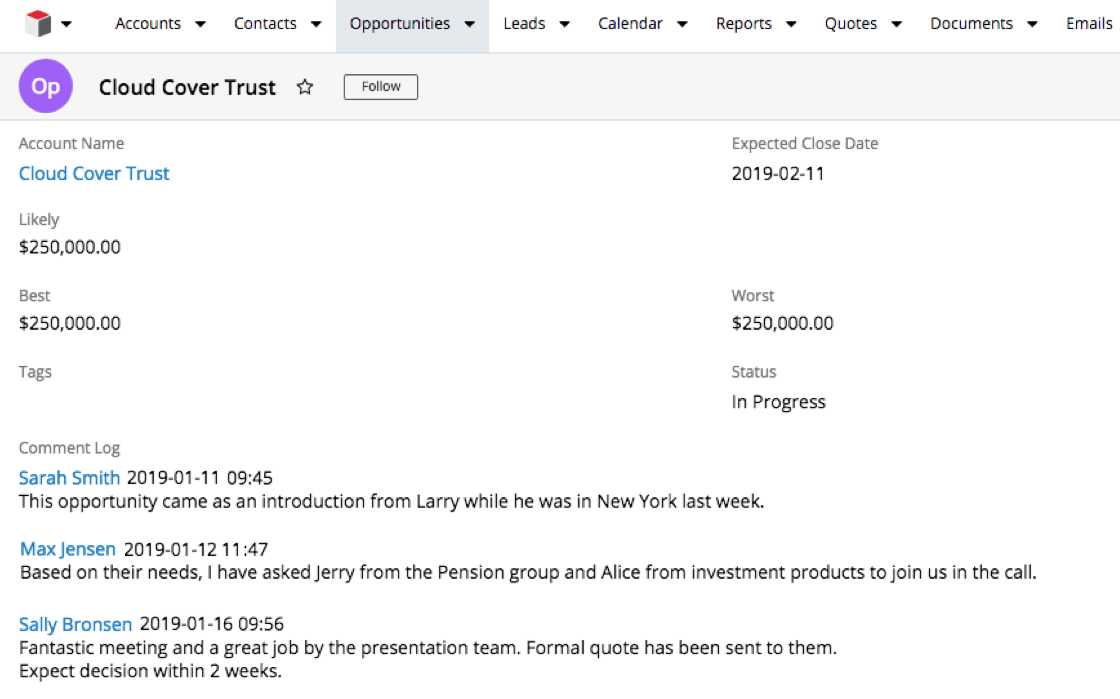The image size is (1120, 699).
Task: Click the SugarCRM cube logo icon
Action: pos(38,24)
